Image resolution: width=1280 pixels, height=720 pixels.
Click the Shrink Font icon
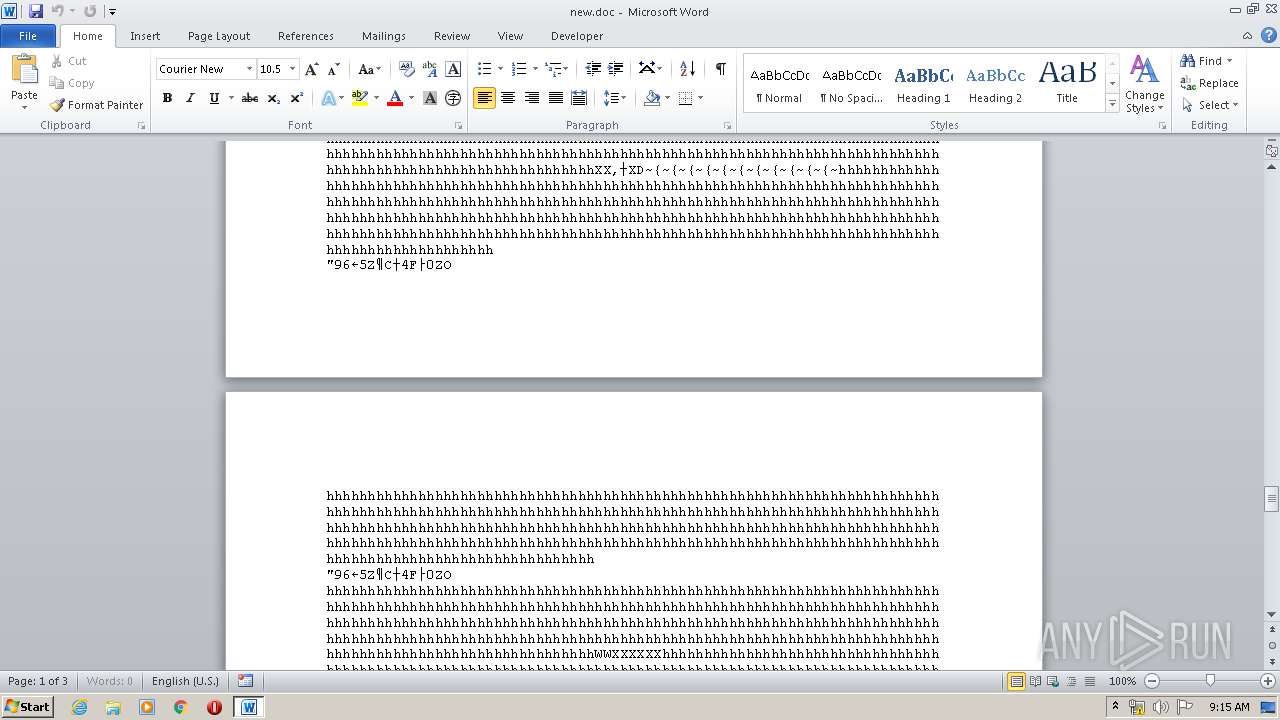click(333, 69)
